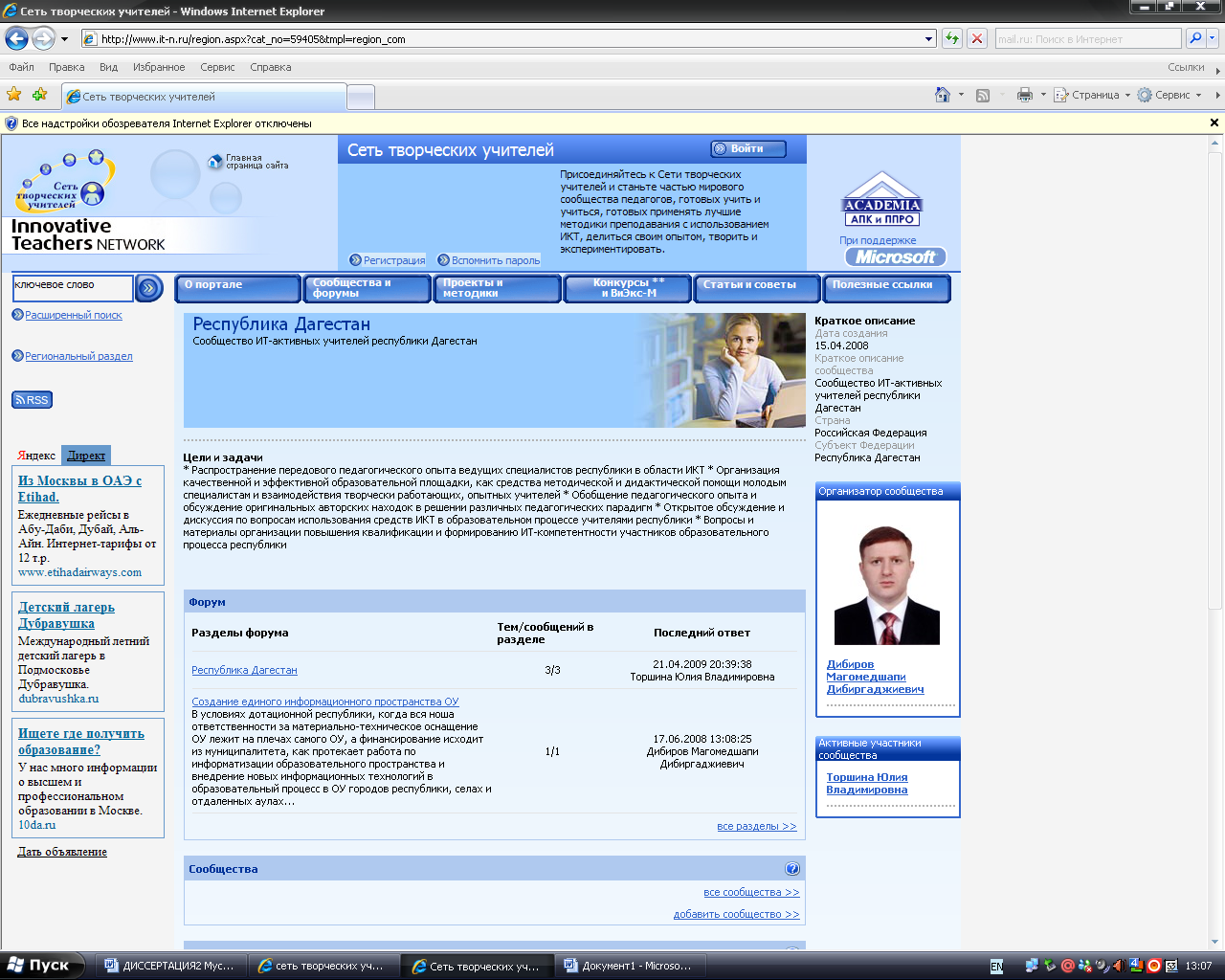Click the mail.ru search box
The image size is (1225, 980).
[1088, 39]
